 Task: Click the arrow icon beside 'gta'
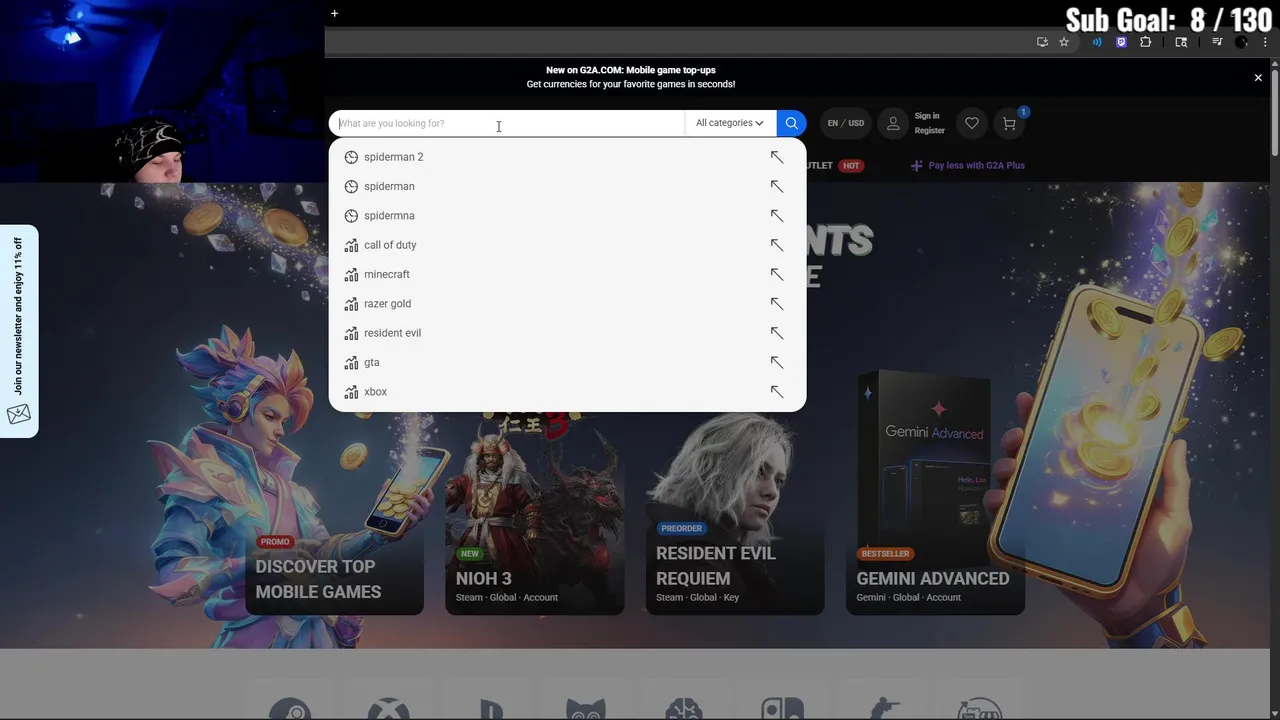pos(776,362)
